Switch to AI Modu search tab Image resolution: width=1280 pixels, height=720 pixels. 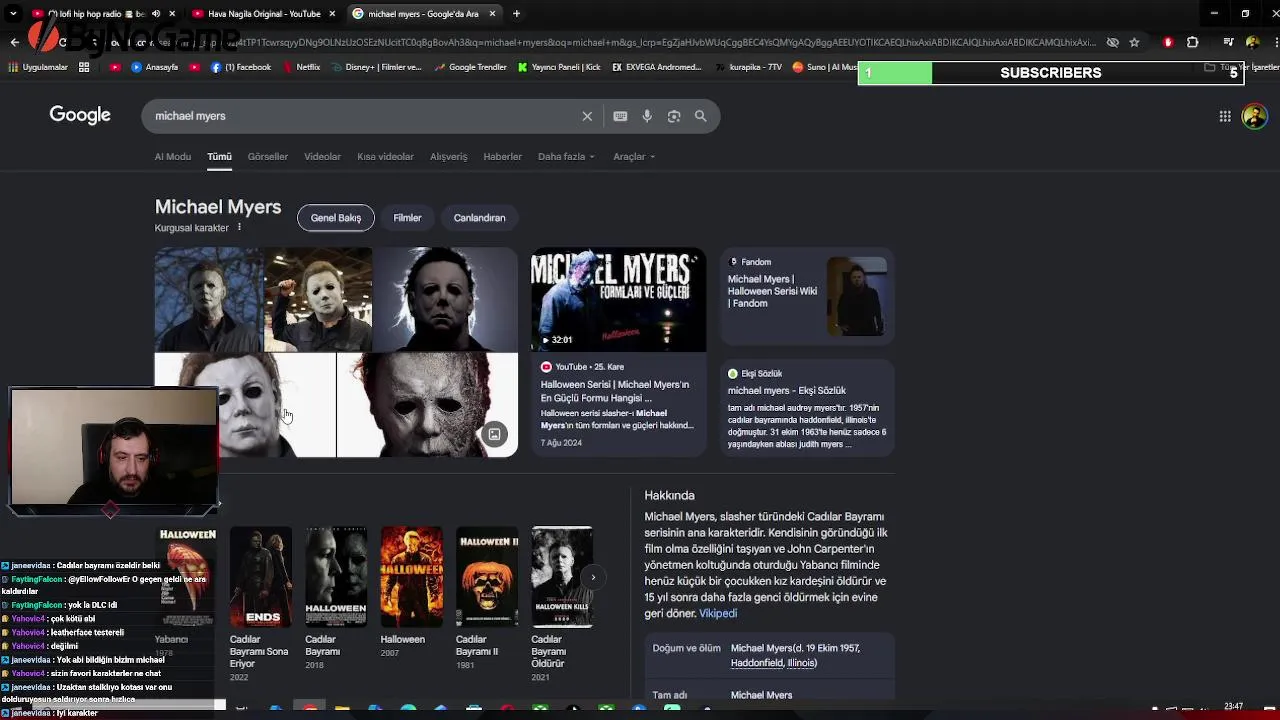coord(173,157)
